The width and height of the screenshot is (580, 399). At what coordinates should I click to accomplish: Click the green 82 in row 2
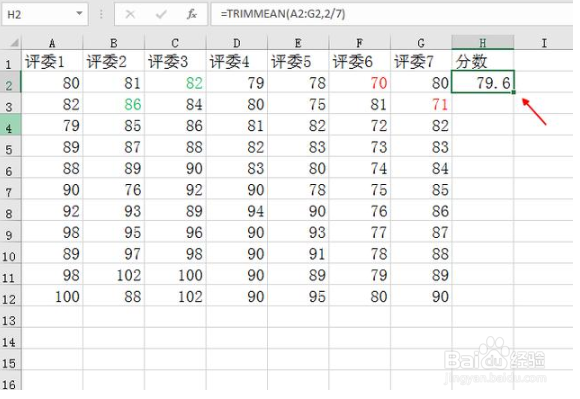point(175,83)
